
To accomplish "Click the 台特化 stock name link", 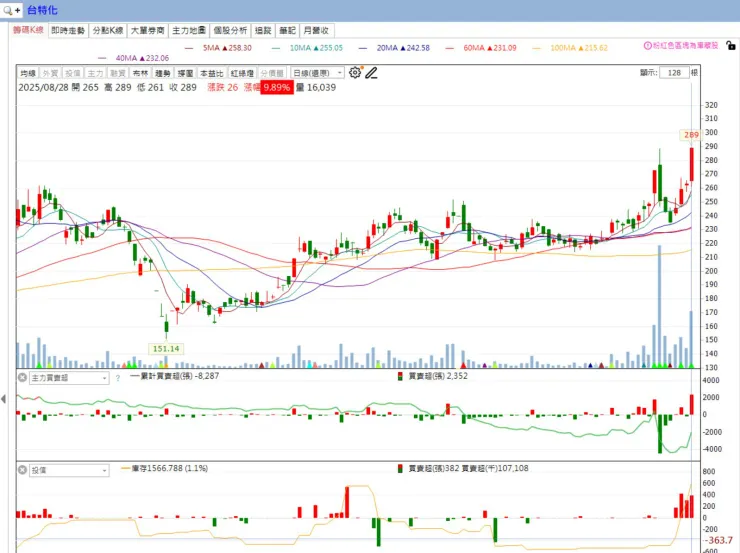I will click(x=42, y=10).
